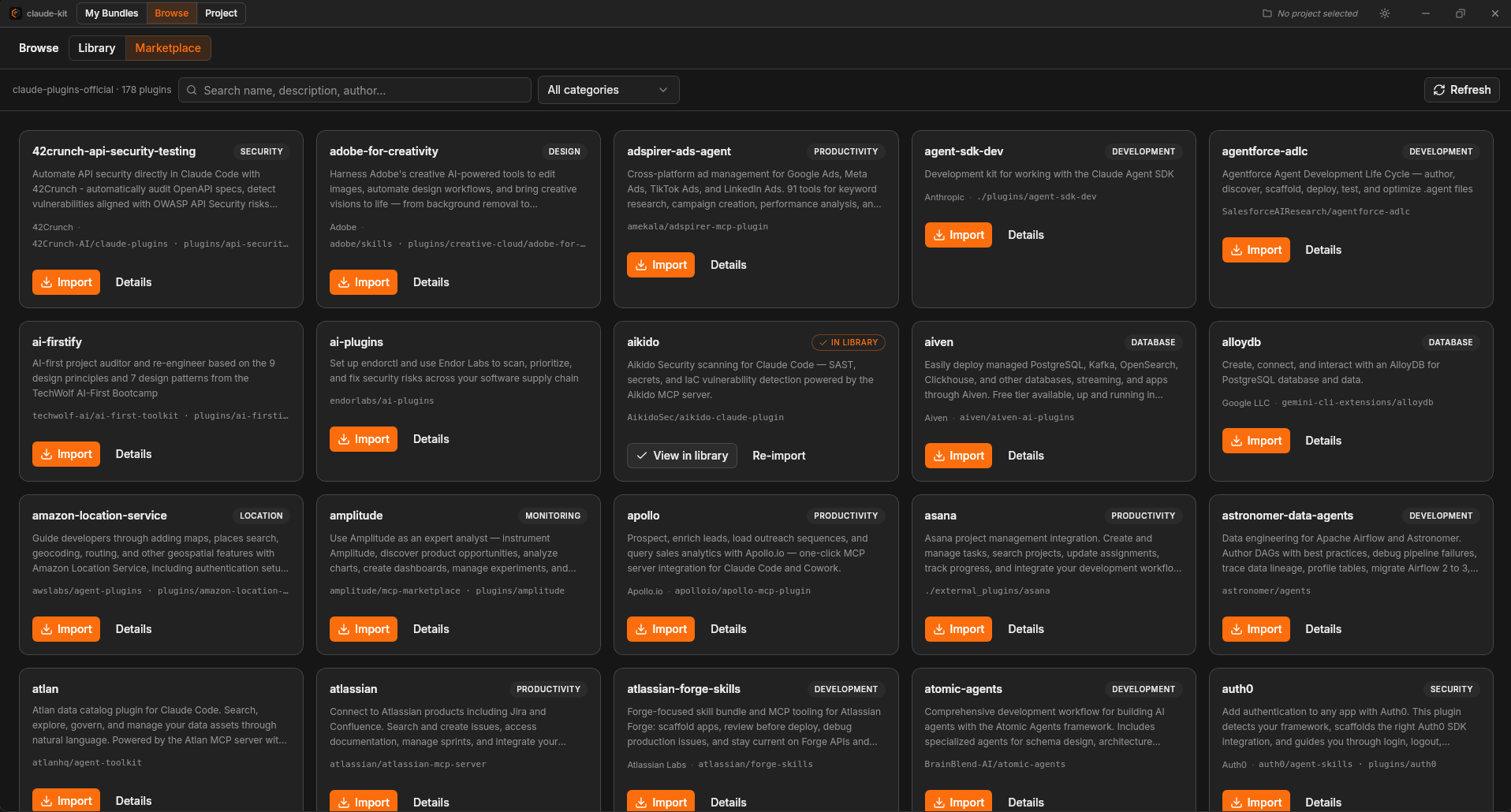
Task: Click the folder icon beside No project selected
Action: point(1267,13)
